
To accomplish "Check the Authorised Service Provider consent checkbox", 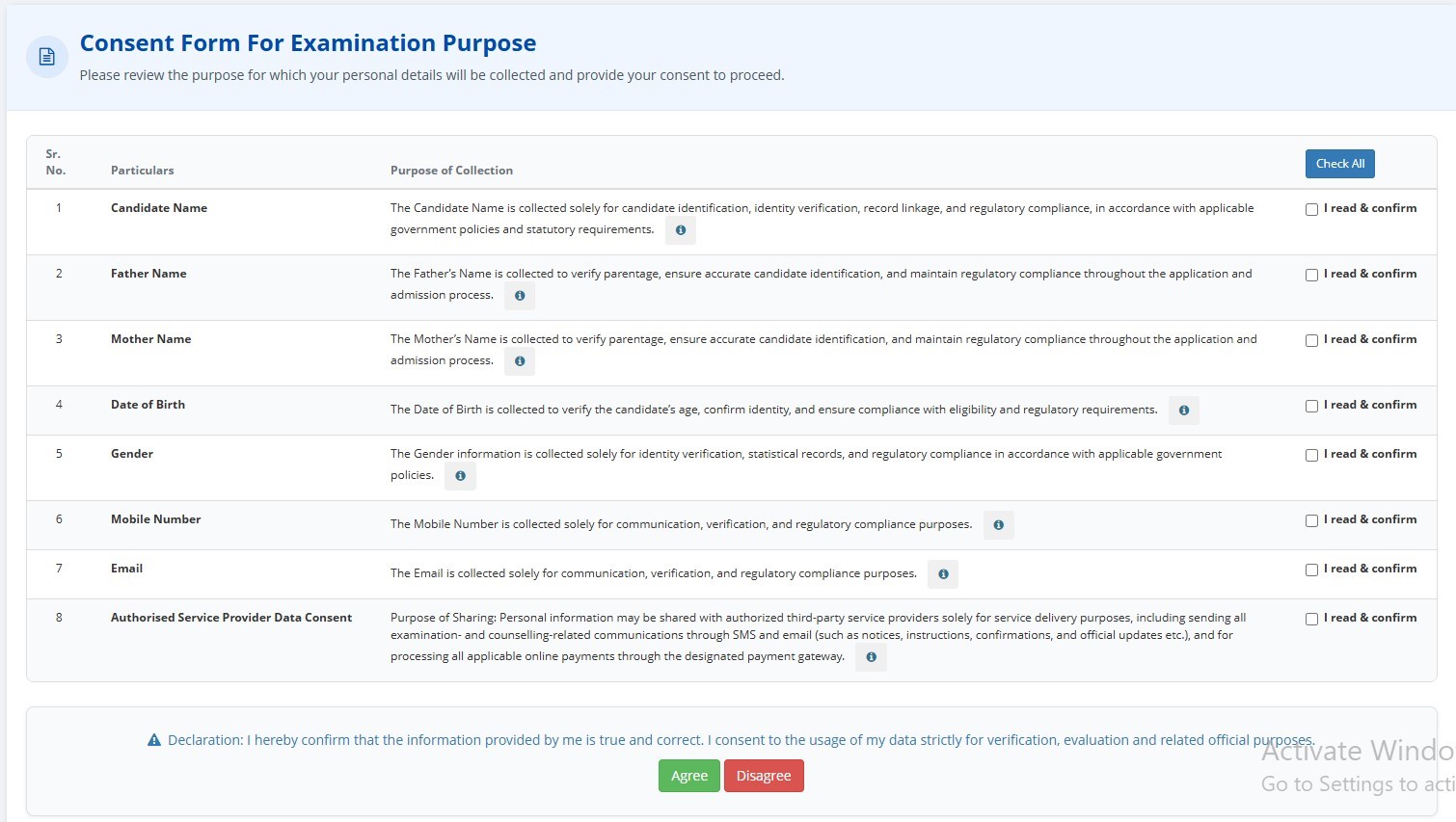I will 1311,619.
